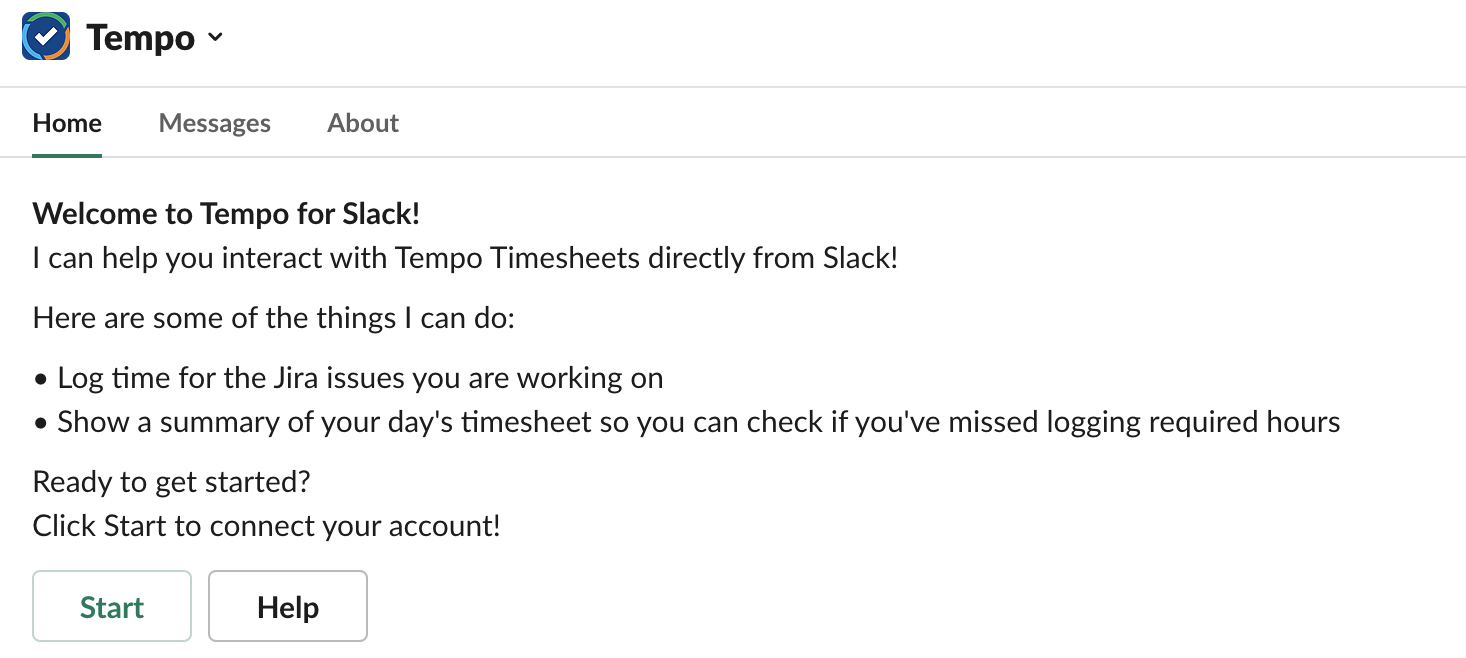1466x658 pixels.
Task: Click the Tempo Timesheets description sentence
Action: [x=465, y=258]
